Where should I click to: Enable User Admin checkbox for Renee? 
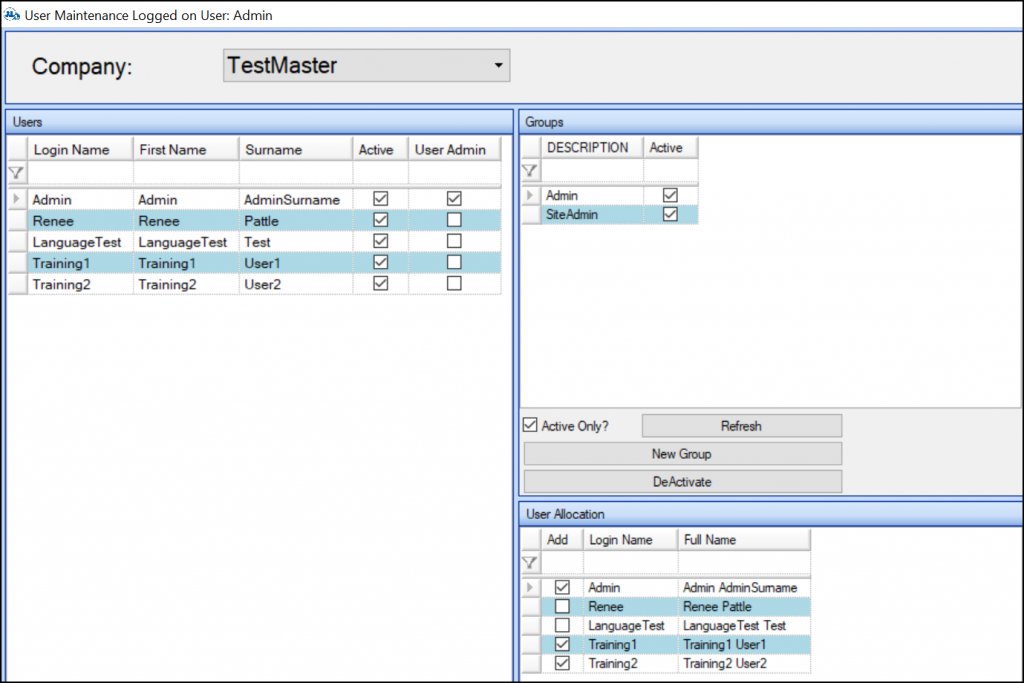(x=454, y=220)
